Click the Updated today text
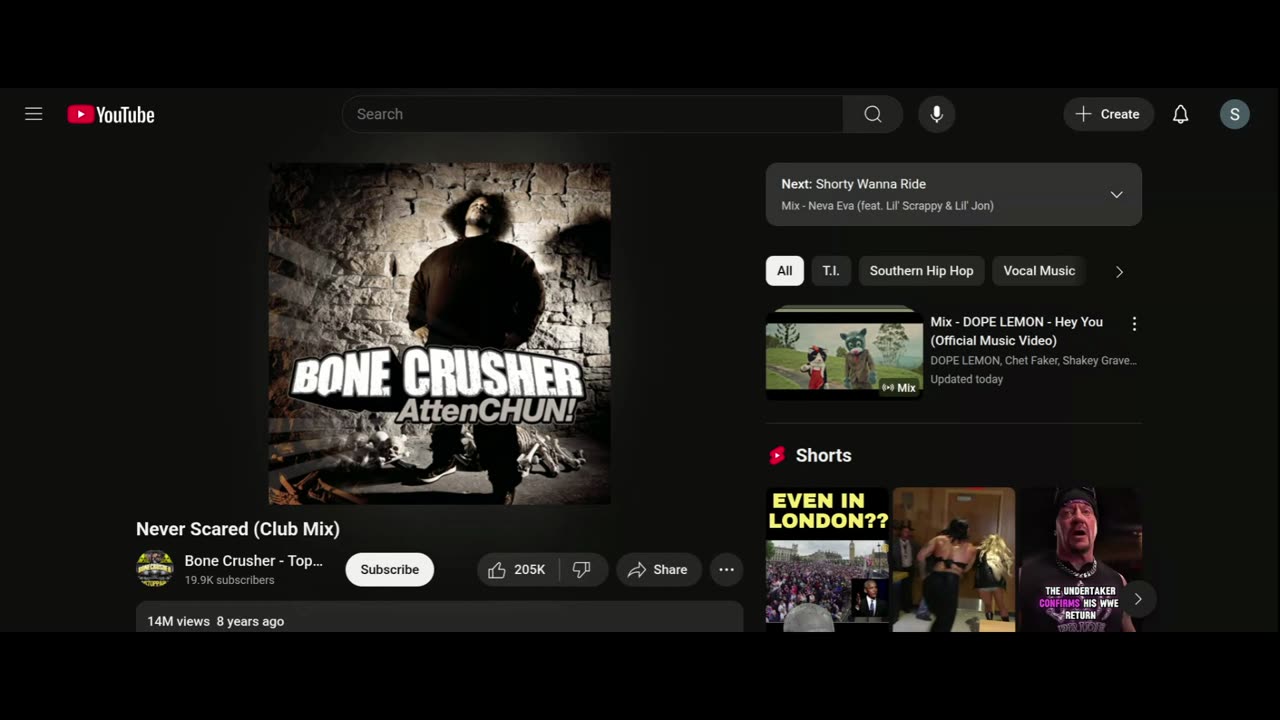1280x720 pixels. click(967, 379)
